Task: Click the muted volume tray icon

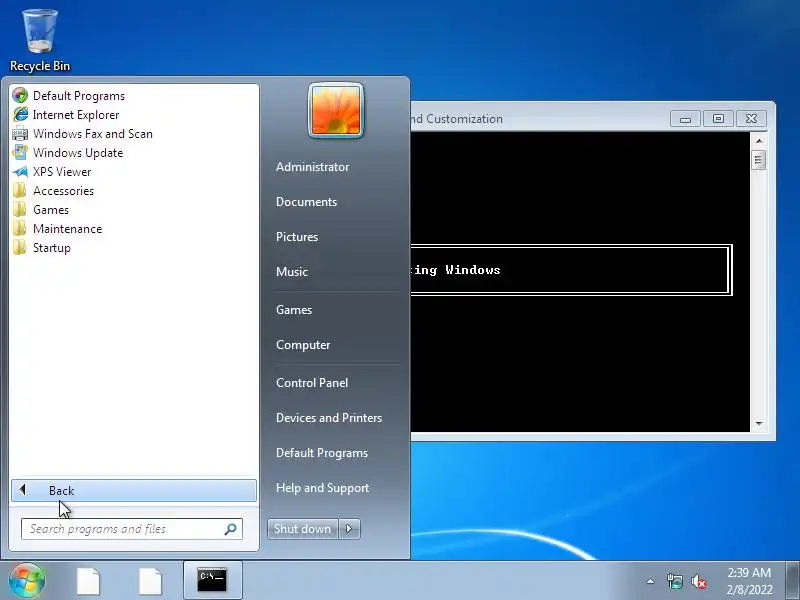Action: 698,581
